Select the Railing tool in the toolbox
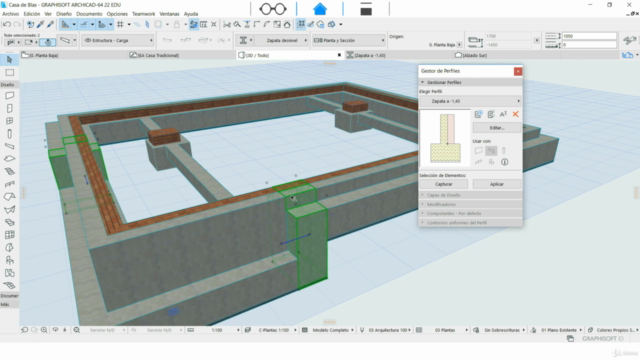Viewport: 640px width, 360px height. pos(9,184)
